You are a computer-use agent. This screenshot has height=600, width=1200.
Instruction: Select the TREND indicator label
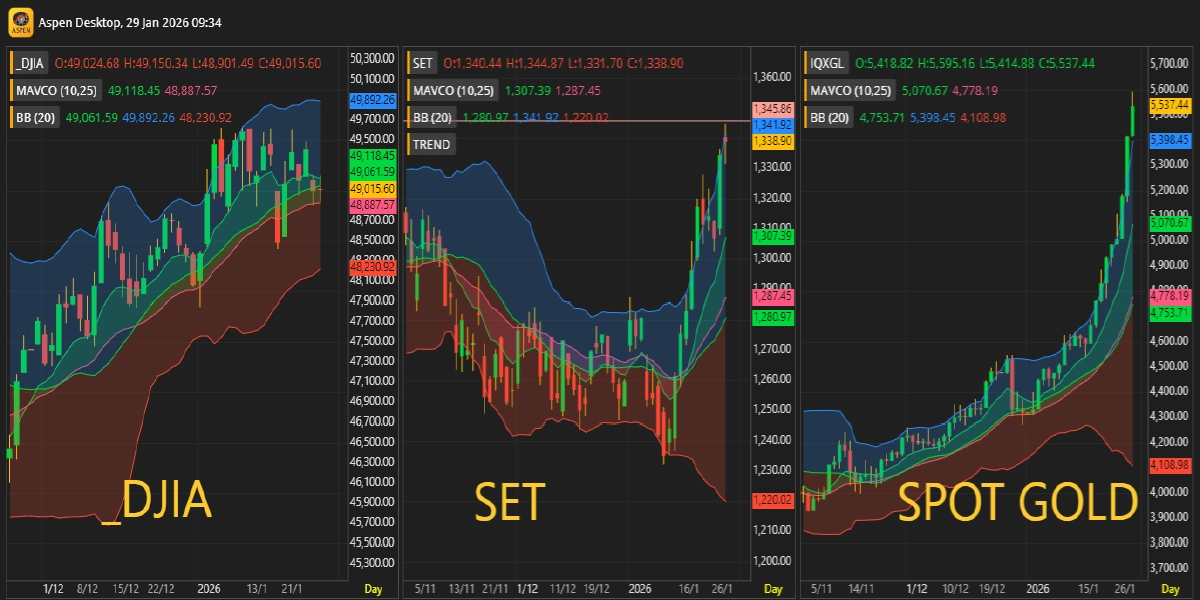pyautogui.click(x=433, y=144)
